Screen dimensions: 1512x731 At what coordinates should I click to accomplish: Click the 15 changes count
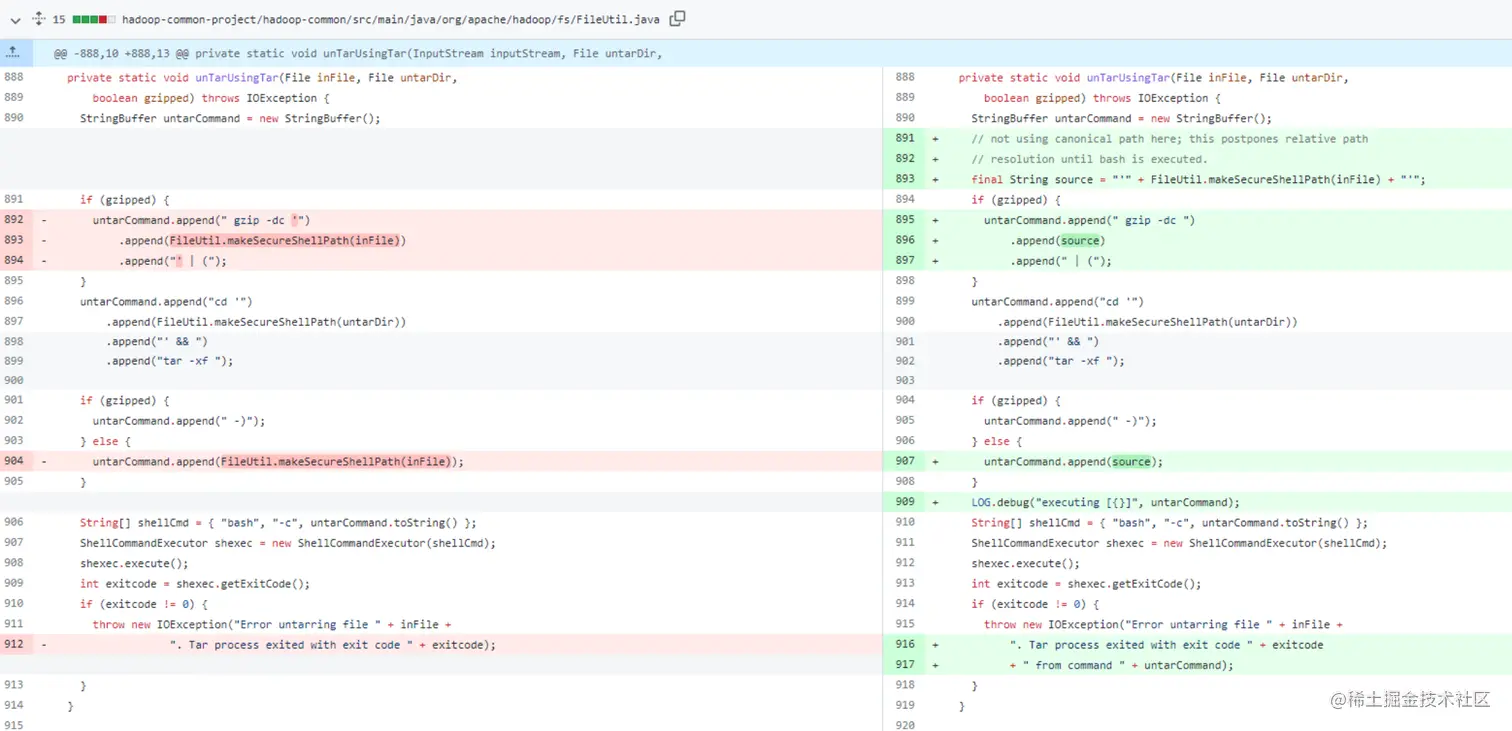coord(59,19)
